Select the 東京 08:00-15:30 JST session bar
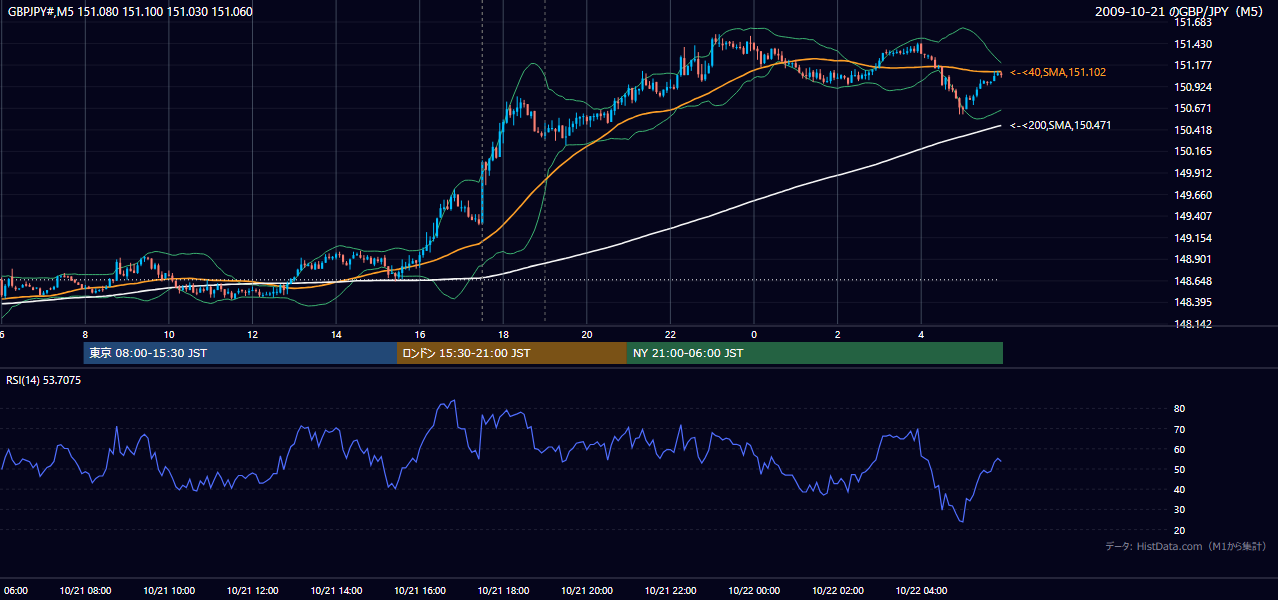The height and width of the screenshot is (600, 1278). (x=240, y=353)
